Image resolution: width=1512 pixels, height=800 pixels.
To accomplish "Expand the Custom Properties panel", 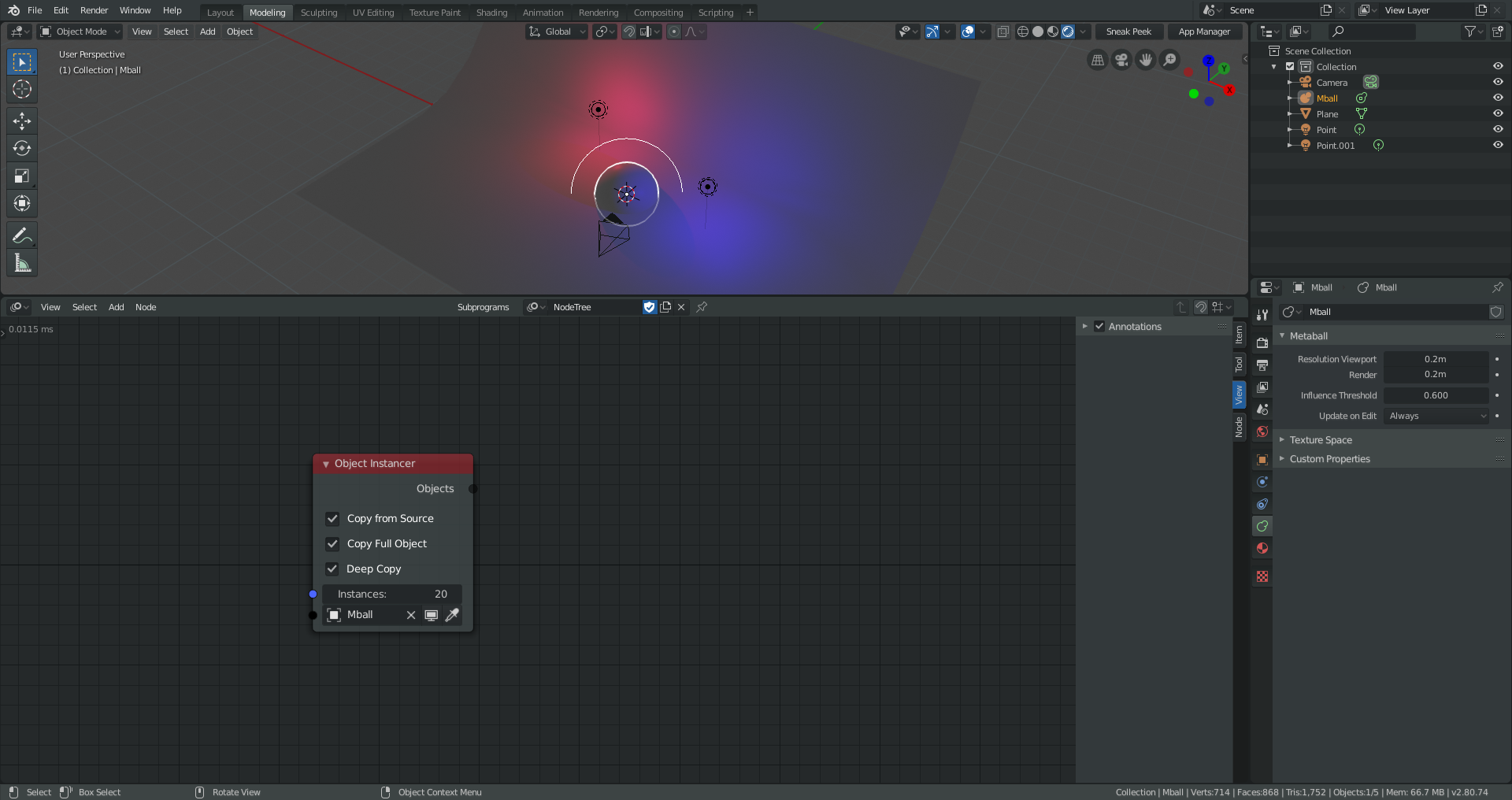I will tap(1282, 458).
